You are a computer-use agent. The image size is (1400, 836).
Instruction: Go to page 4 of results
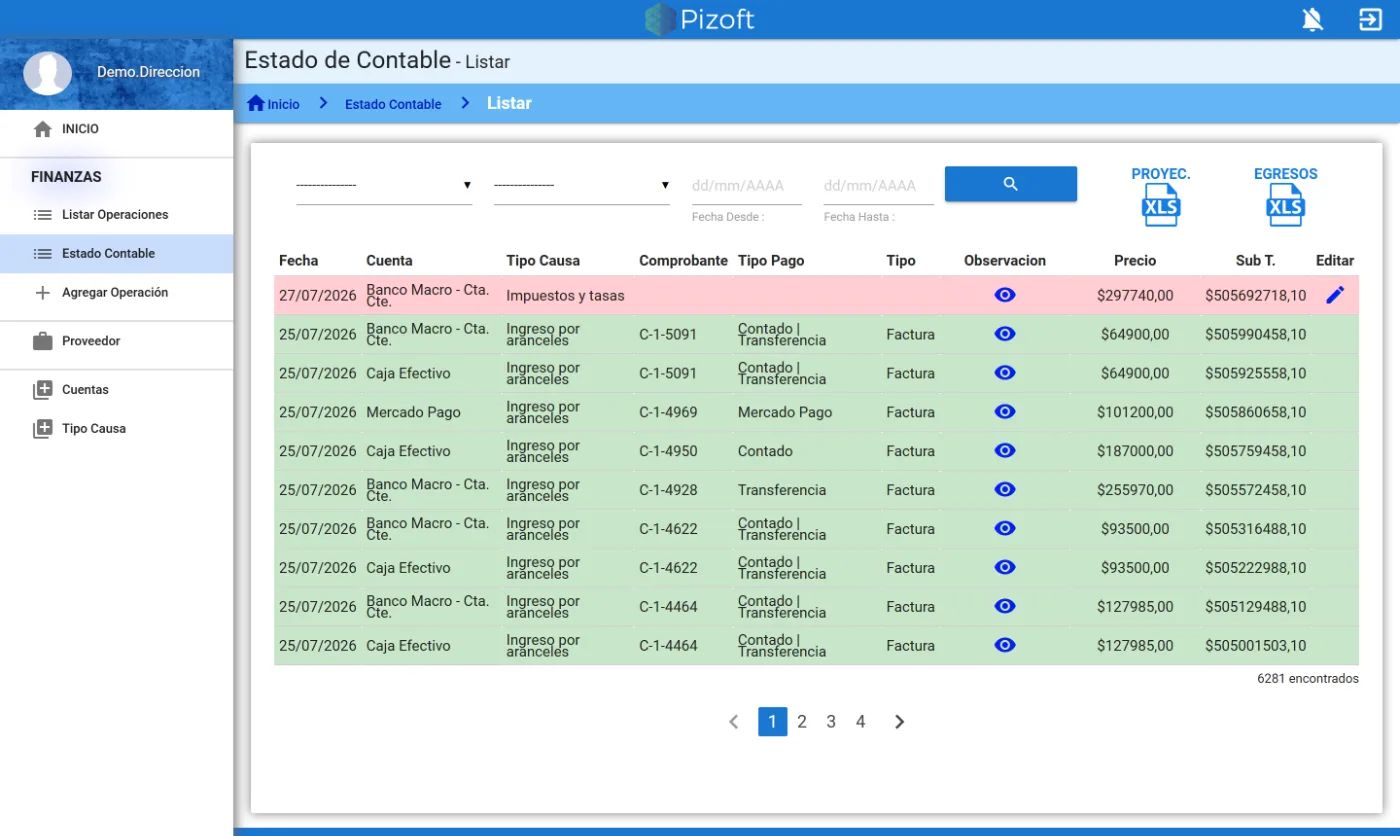coord(860,722)
